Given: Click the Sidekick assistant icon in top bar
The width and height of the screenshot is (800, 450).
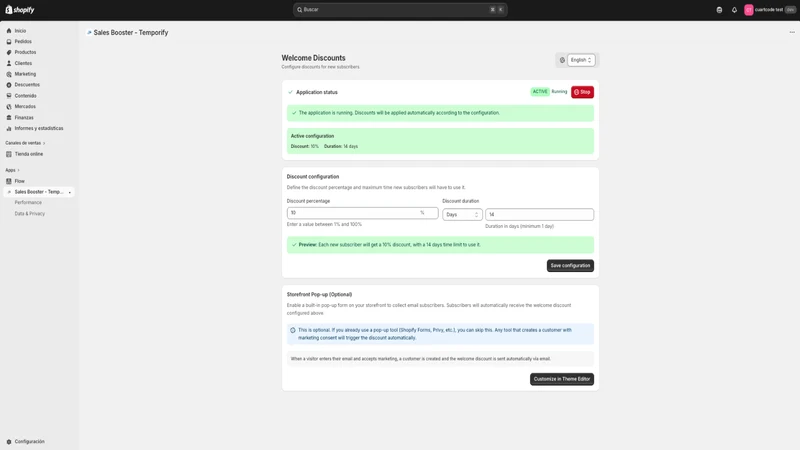Looking at the screenshot, I should click(x=719, y=10).
